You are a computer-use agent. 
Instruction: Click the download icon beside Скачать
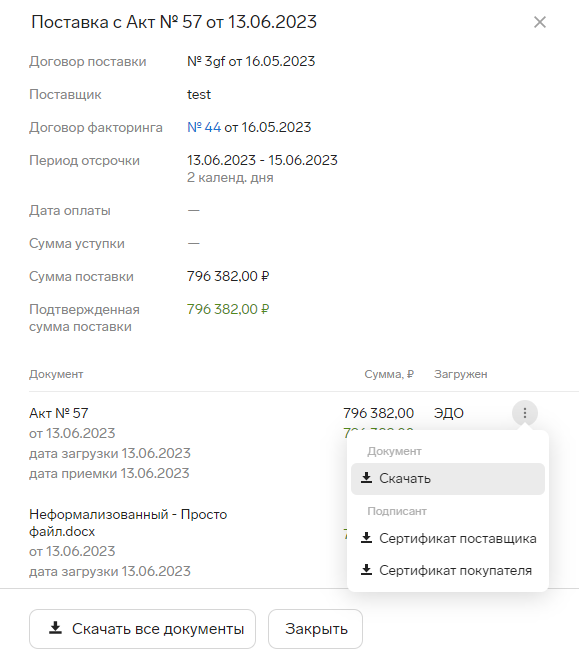pyautogui.click(x=366, y=478)
